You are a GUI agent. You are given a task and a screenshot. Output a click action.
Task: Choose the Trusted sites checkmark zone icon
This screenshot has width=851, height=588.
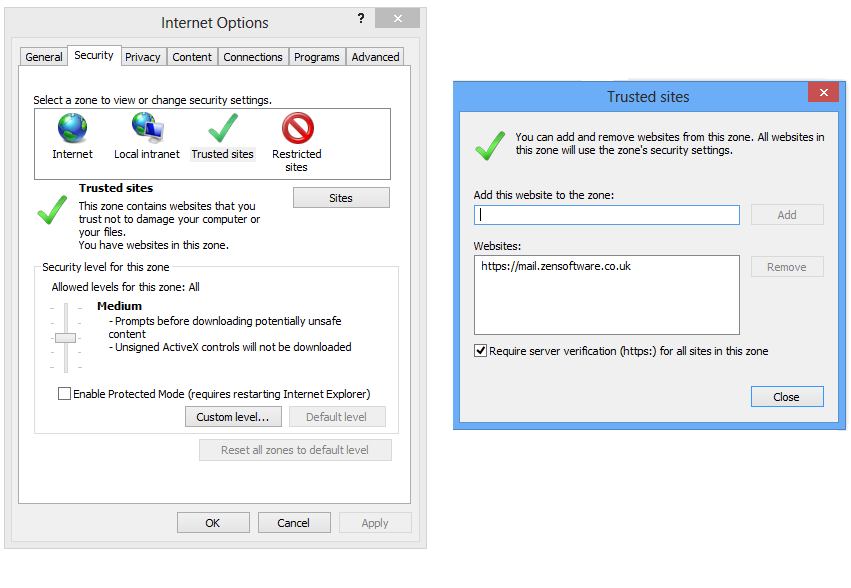[x=223, y=128]
